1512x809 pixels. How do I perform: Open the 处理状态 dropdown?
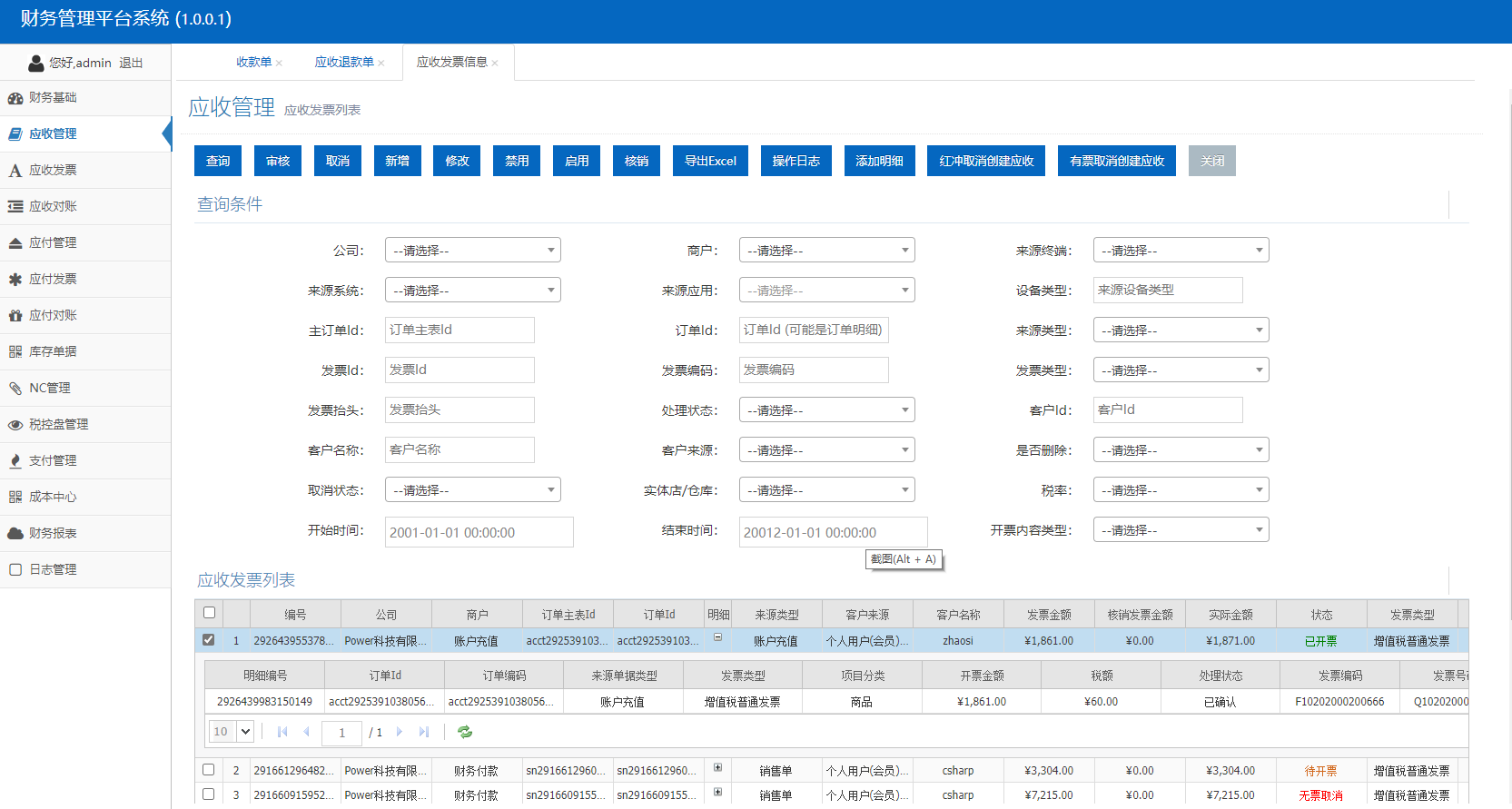tap(826, 410)
